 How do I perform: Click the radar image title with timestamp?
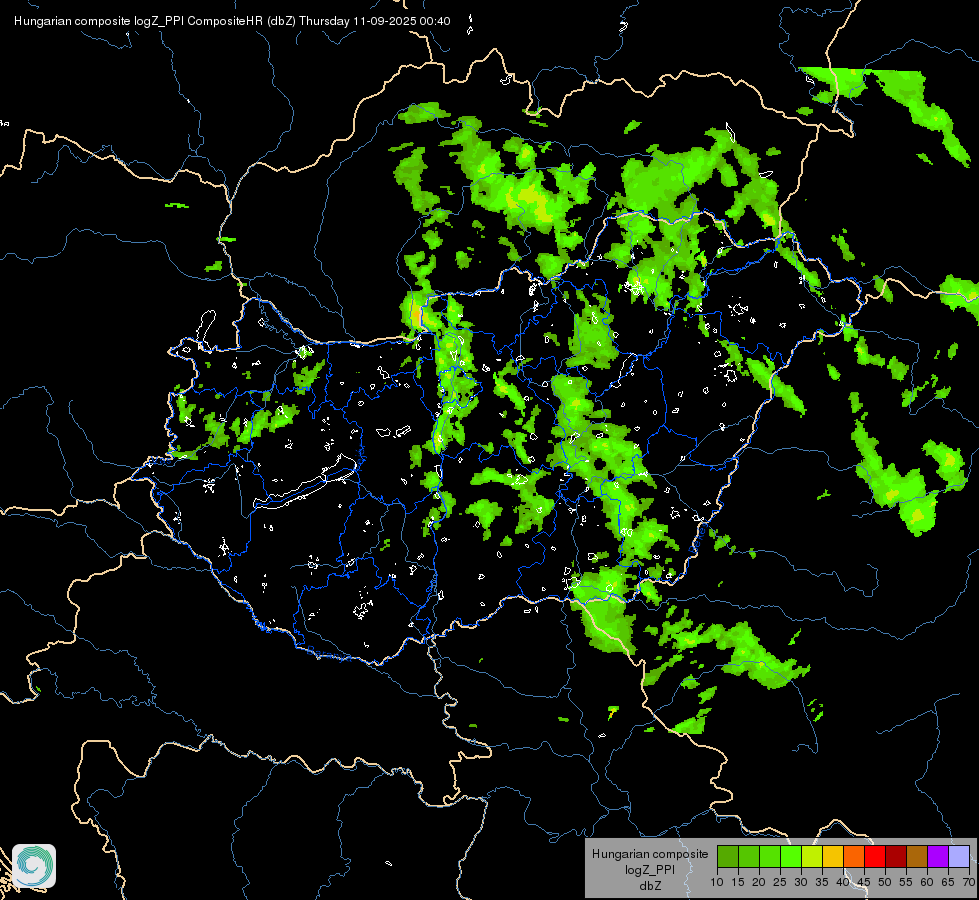(x=232, y=21)
